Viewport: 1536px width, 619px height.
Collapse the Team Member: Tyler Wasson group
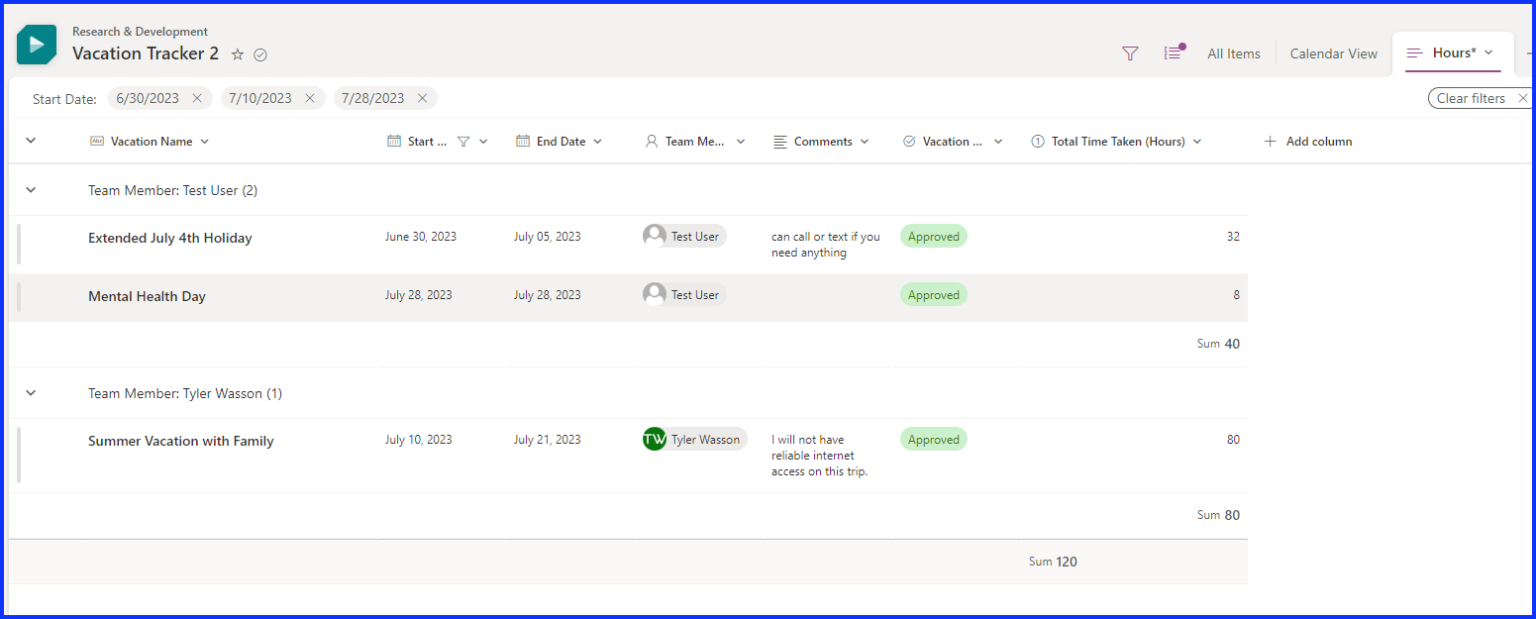[29, 393]
